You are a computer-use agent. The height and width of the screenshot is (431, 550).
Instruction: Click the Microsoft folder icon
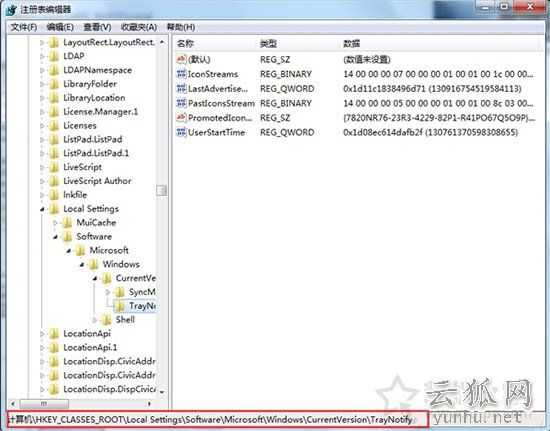click(80, 250)
